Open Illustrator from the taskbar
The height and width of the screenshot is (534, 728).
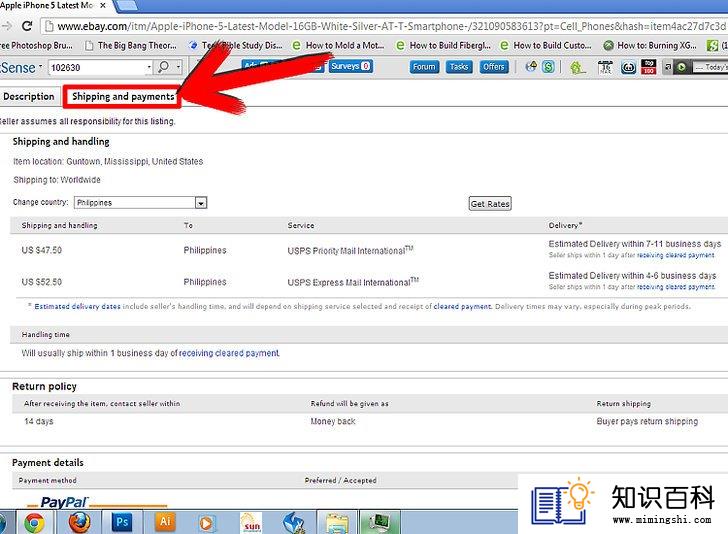(x=165, y=522)
